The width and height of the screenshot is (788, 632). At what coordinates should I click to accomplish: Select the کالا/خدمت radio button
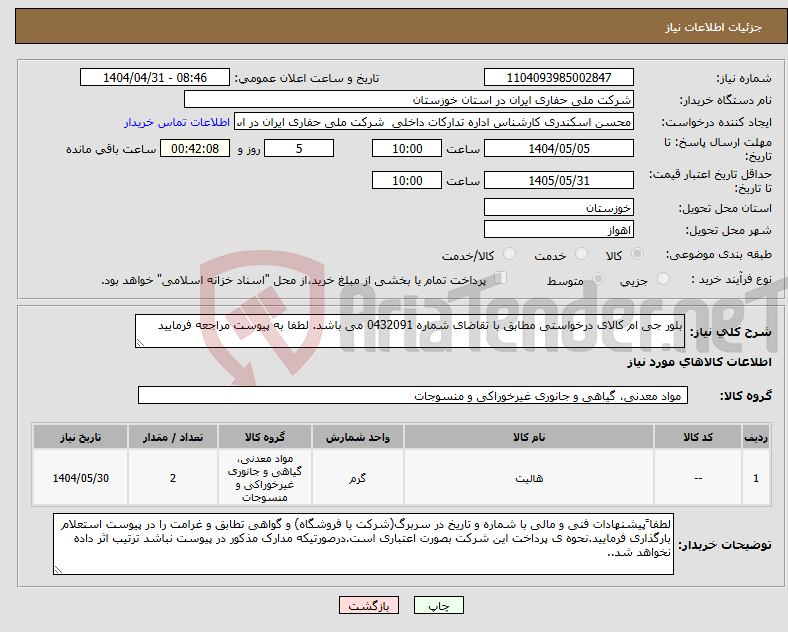click(x=509, y=254)
